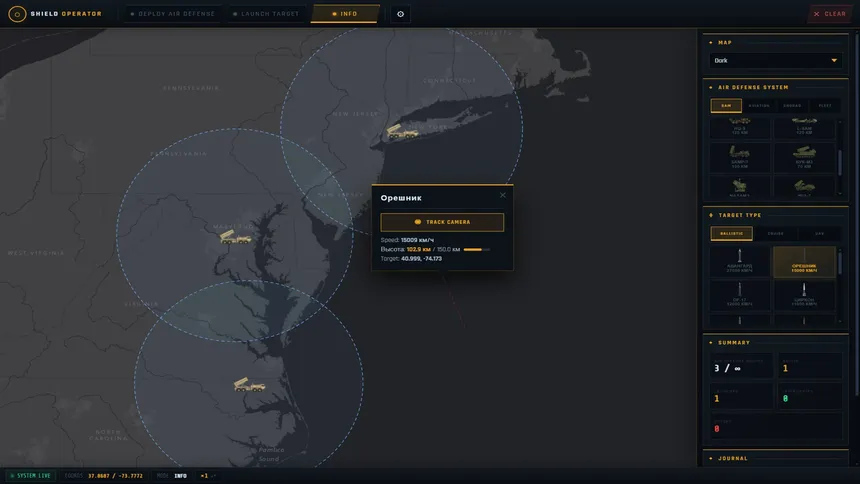The image size is (860, 484).
Task: Pick the Buk-M3 launcher card
Action: point(804,156)
